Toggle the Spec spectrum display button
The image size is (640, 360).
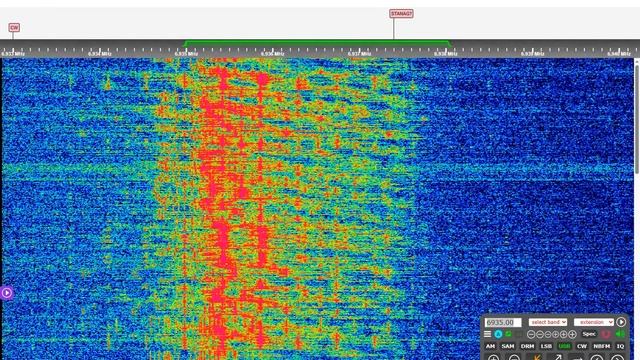coord(589,334)
